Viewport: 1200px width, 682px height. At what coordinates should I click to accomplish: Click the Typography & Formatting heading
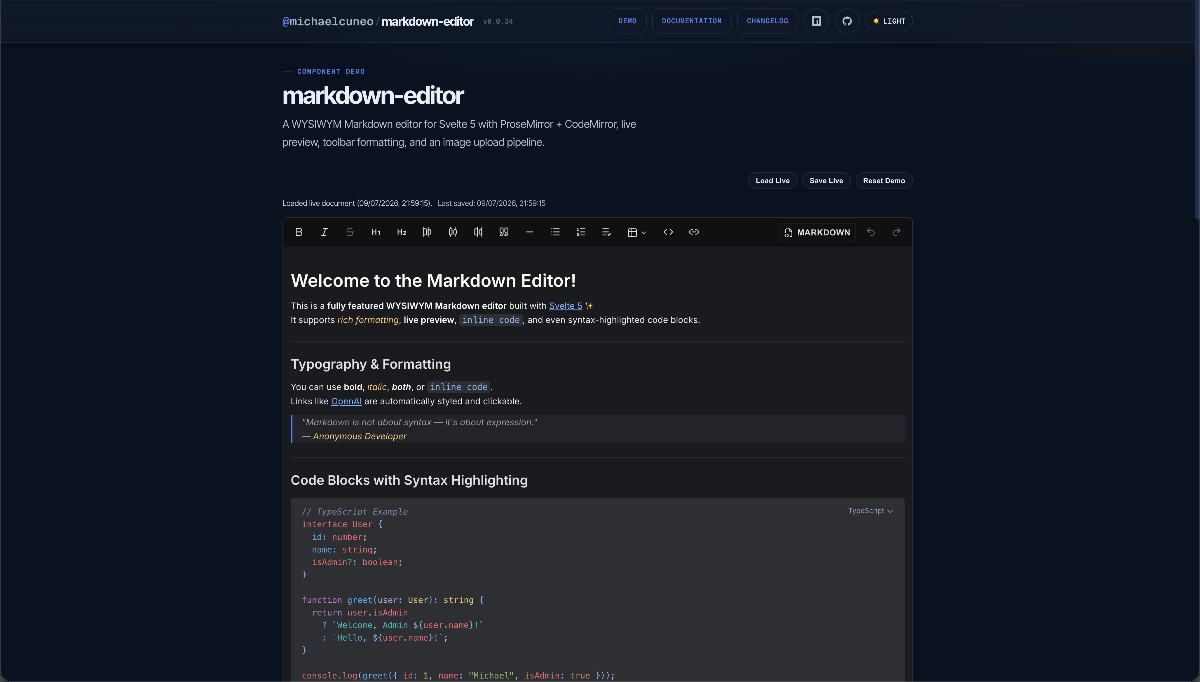[371, 364]
